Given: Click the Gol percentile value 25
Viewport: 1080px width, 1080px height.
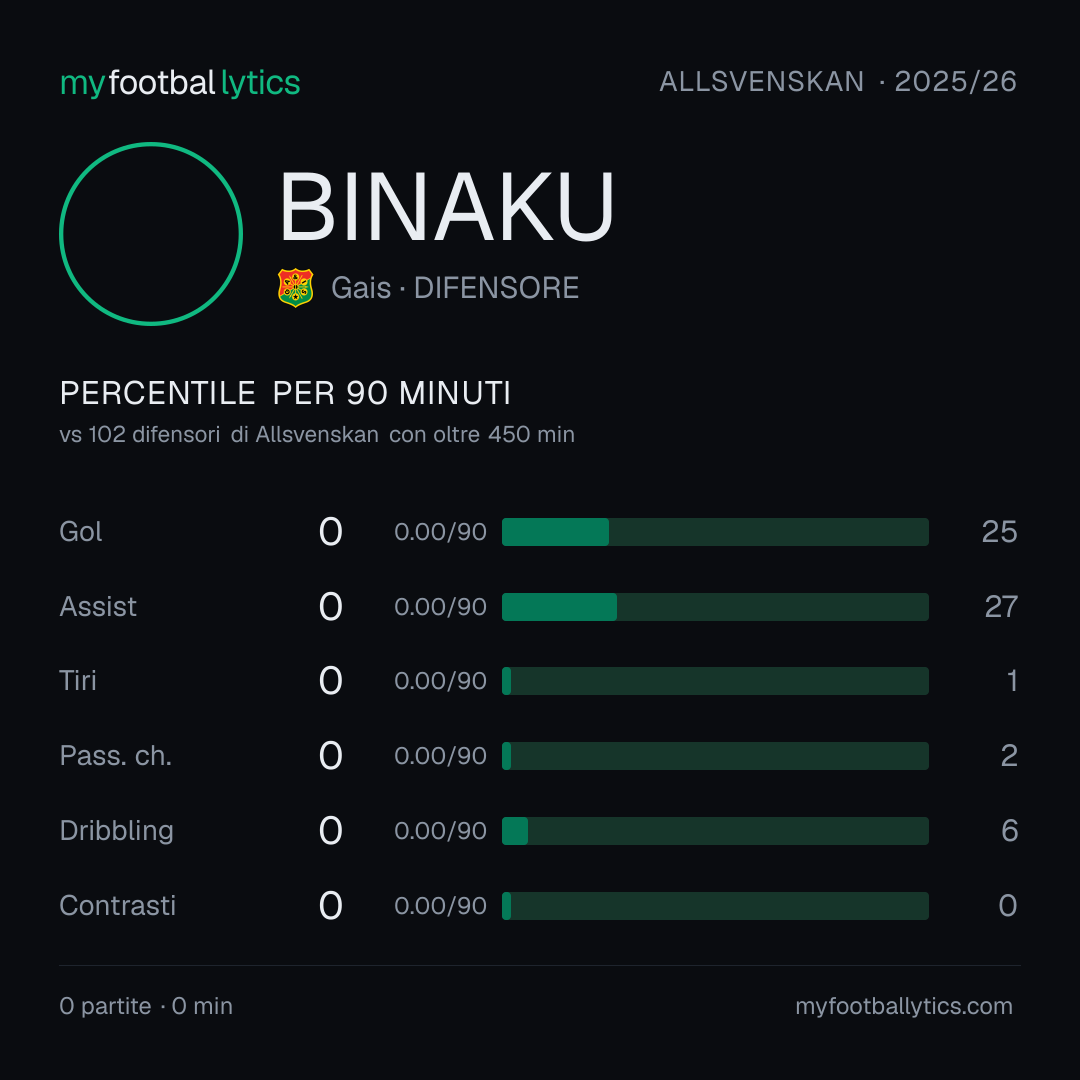Looking at the screenshot, I should [x=999, y=532].
